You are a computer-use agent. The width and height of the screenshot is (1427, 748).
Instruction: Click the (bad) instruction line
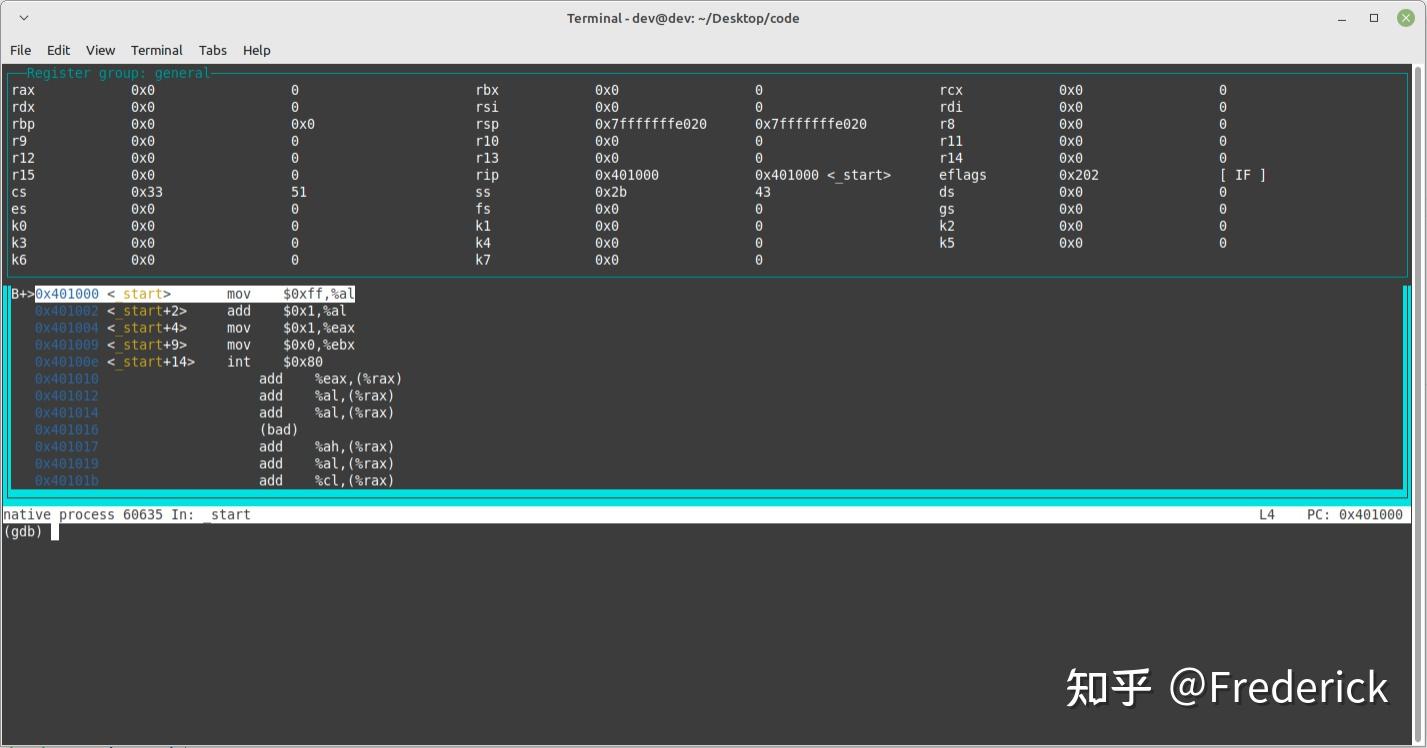[x=278, y=430]
